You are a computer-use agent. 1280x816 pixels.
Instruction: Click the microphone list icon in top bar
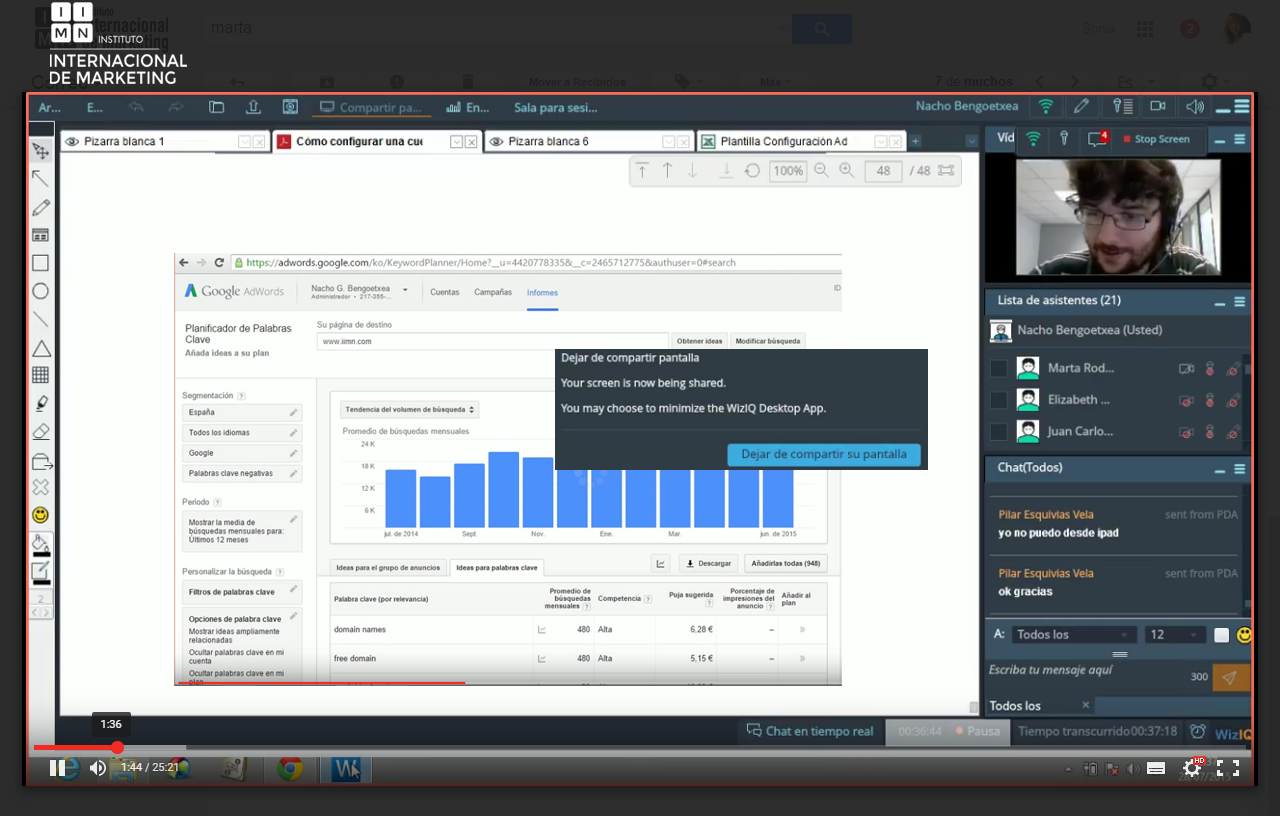[x=1122, y=106]
